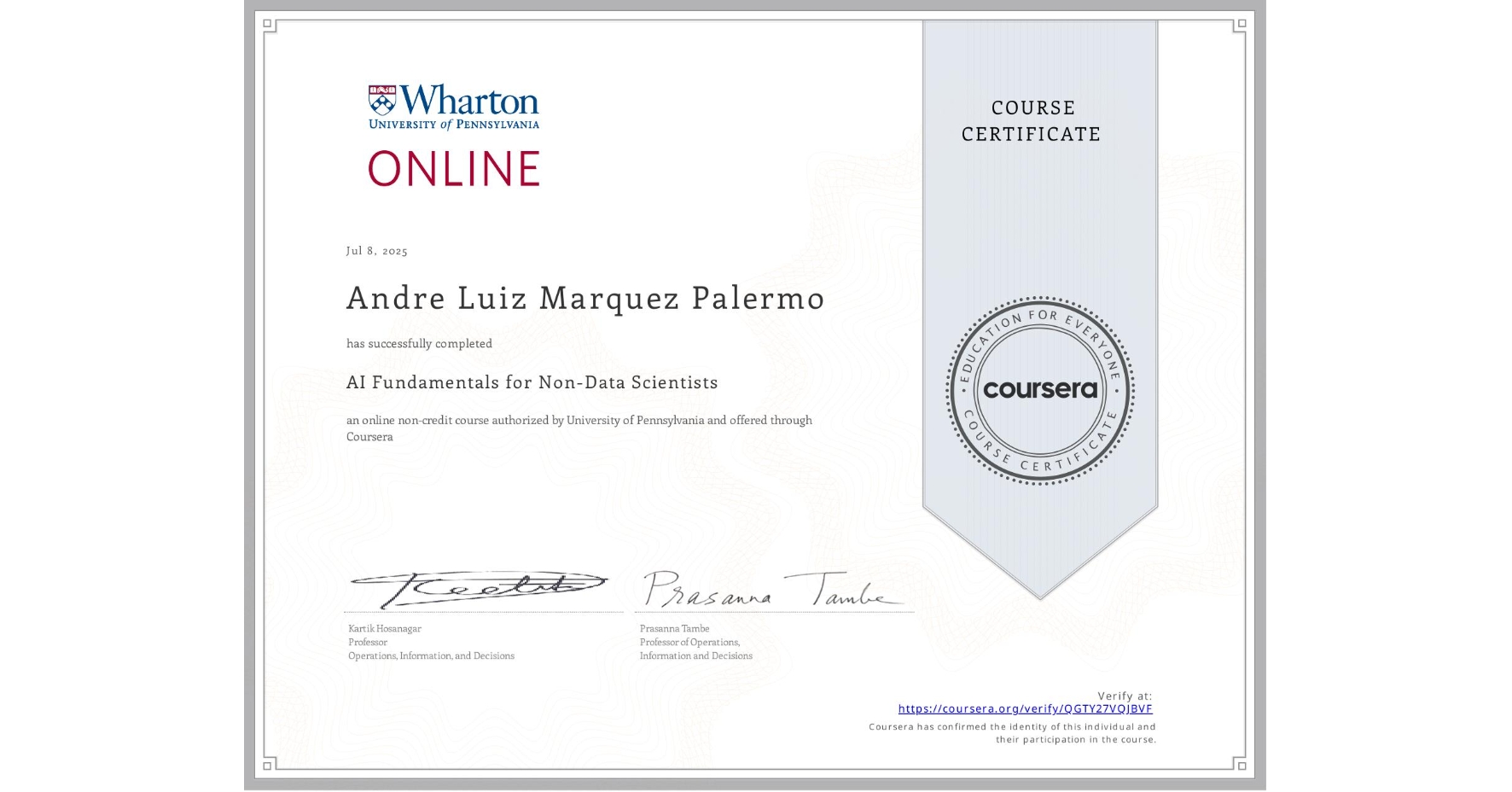Viewport: 1512px width, 792px height.
Task: Click the red ONLINE wordmark
Action: 453,168
